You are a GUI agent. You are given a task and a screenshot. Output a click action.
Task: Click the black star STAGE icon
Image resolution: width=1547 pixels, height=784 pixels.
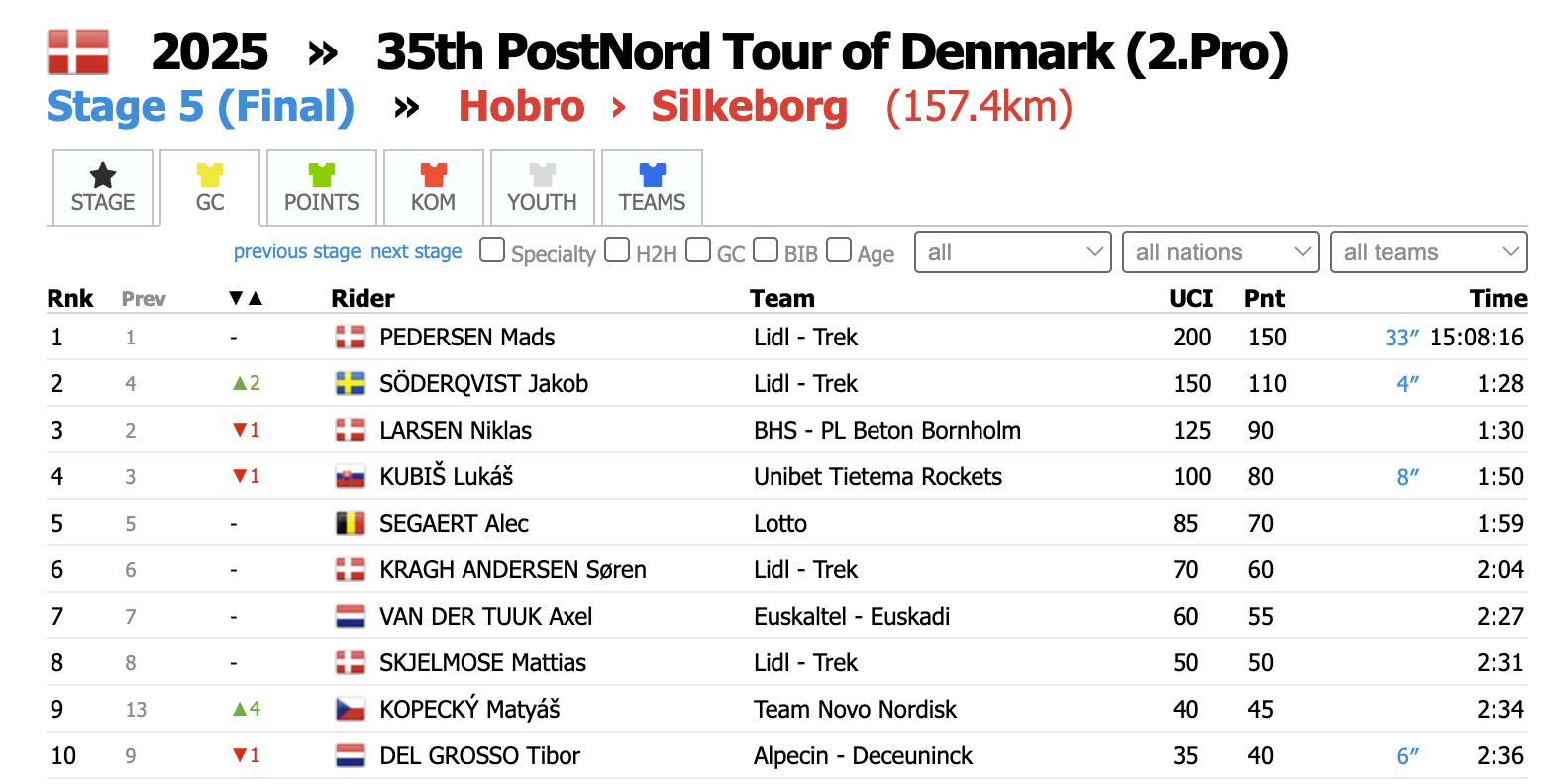pos(103,176)
